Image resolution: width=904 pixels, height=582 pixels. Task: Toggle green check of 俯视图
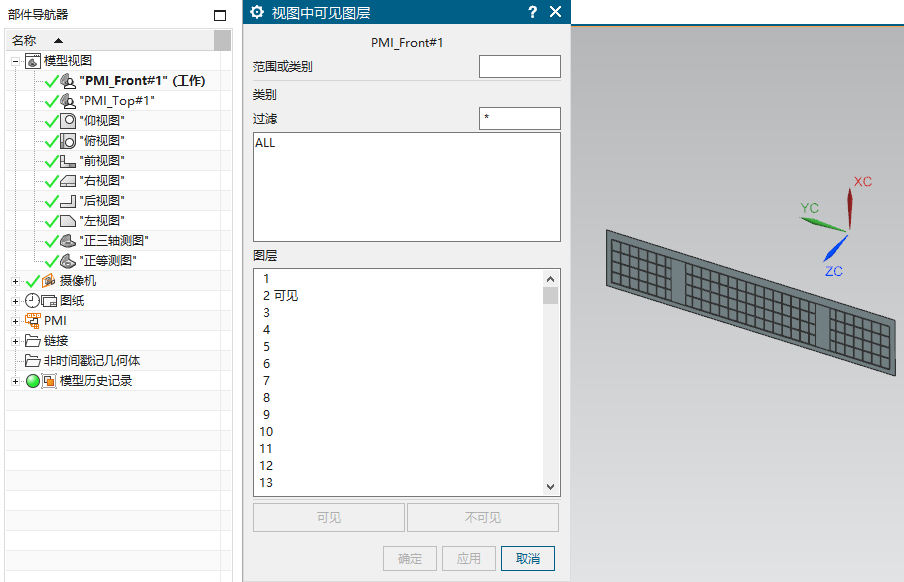(x=52, y=141)
